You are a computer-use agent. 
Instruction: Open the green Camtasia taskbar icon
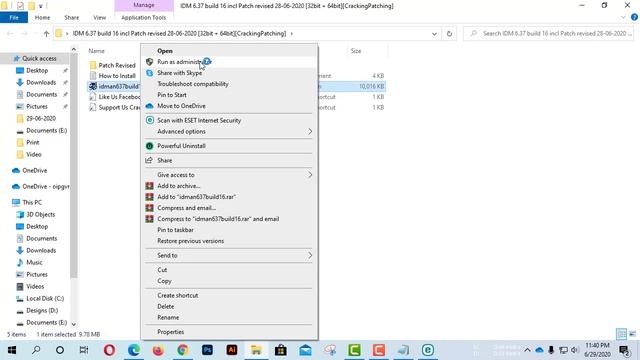(x=354, y=350)
